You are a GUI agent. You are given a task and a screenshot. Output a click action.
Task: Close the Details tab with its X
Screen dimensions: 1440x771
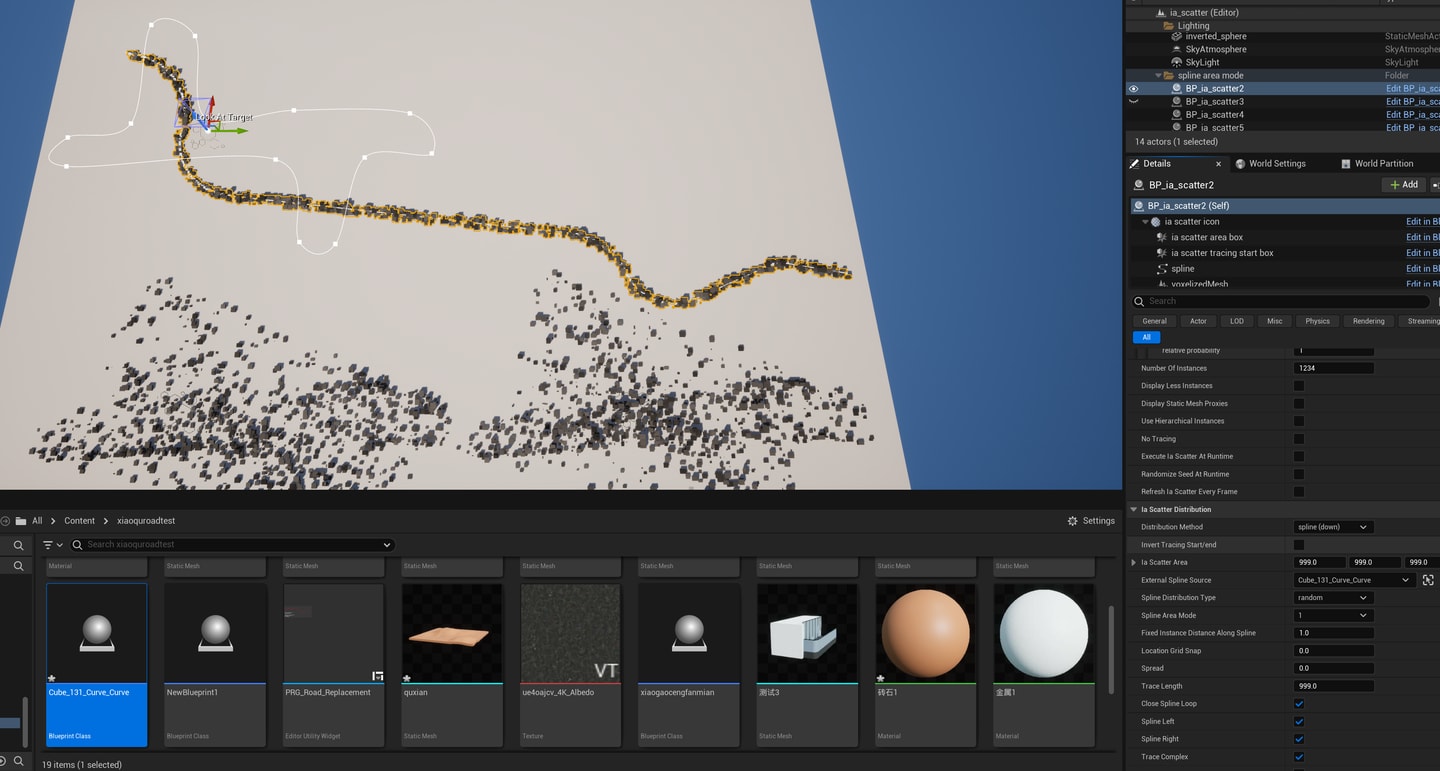(1218, 164)
